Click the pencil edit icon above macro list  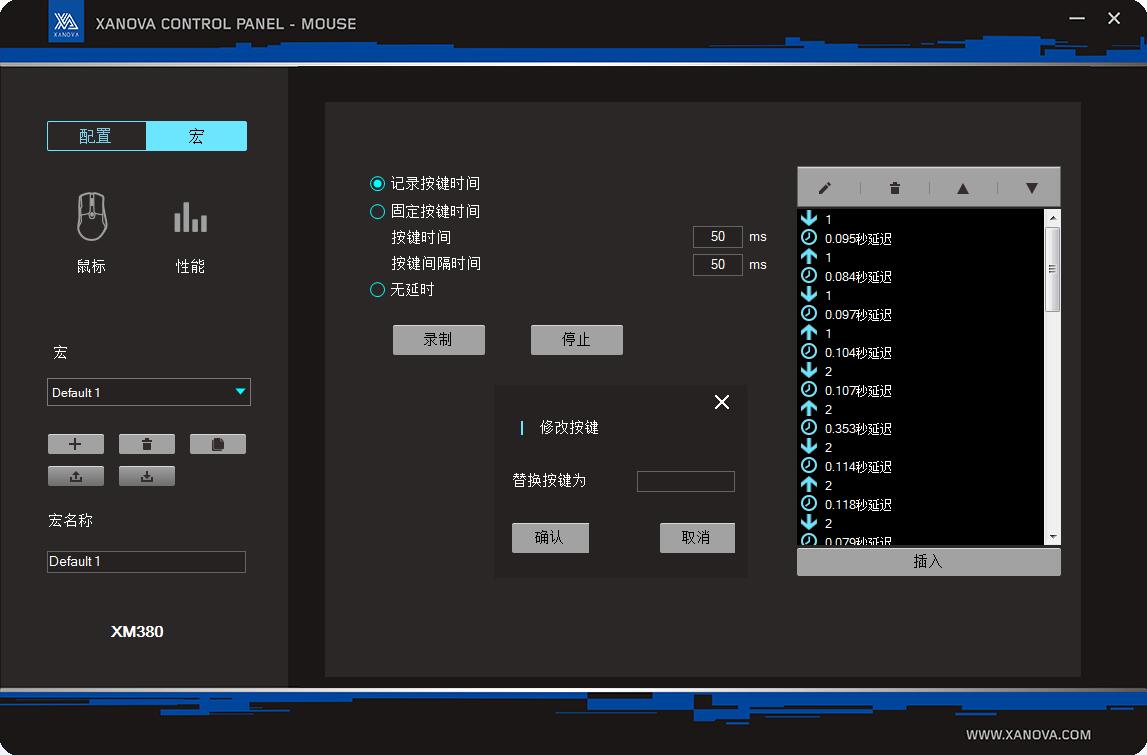[825, 188]
